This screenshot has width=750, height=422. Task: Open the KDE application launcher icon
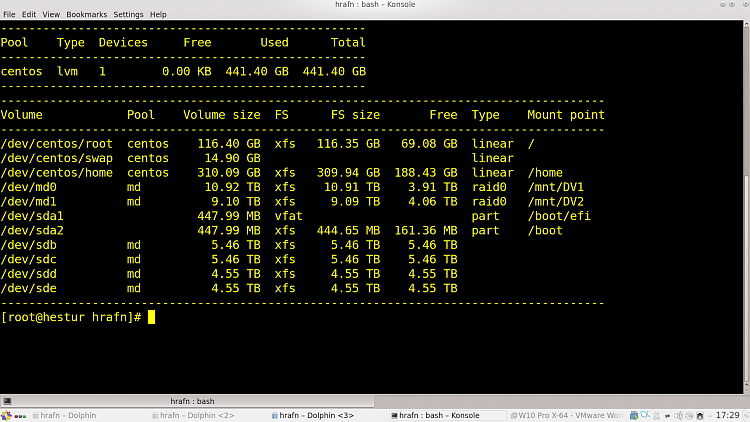6,415
